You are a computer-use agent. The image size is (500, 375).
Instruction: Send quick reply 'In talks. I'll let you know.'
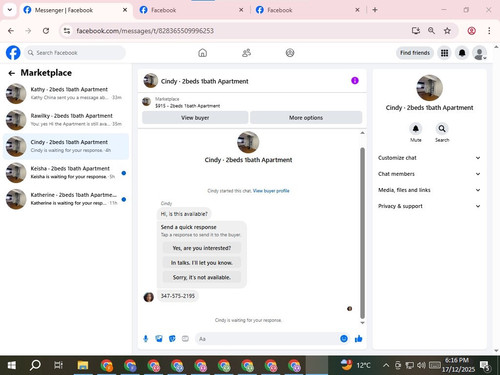pos(202,263)
